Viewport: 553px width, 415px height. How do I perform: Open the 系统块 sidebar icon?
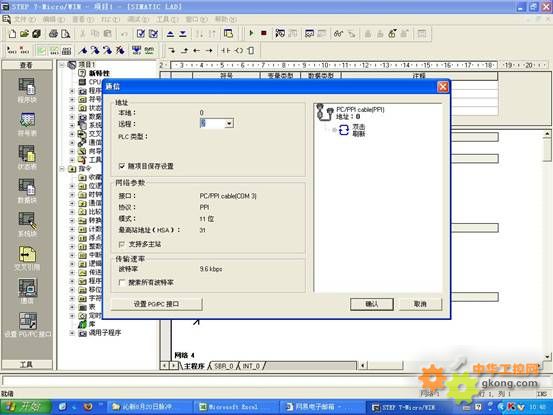27,224
